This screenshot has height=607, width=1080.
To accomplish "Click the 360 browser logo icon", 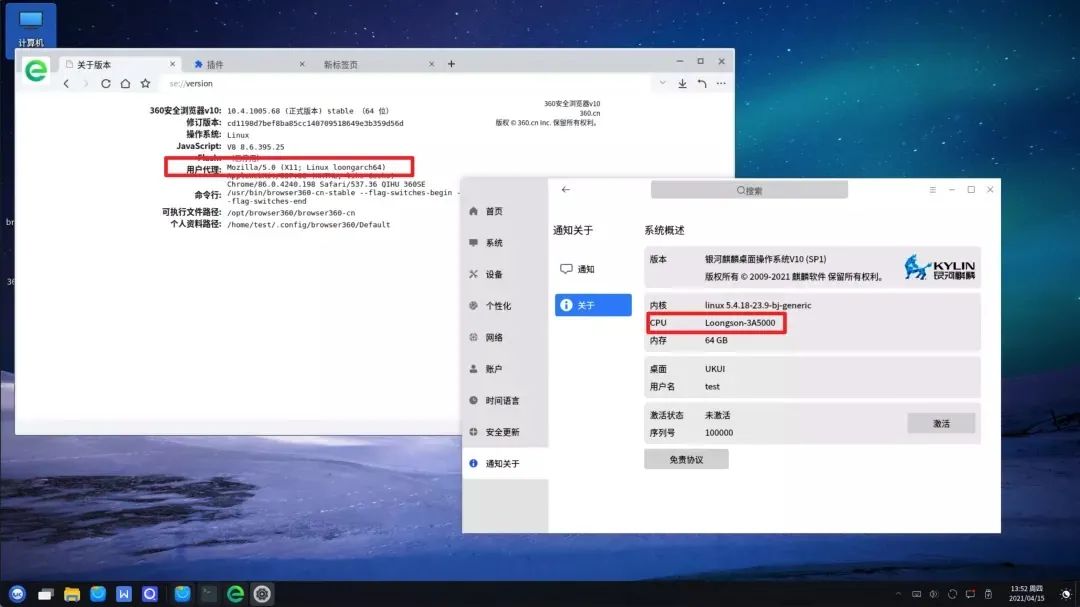I will point(36,70).
